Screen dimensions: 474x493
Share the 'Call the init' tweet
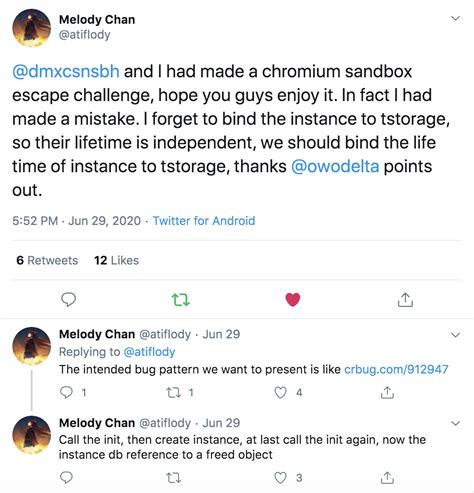coord(387,477)
